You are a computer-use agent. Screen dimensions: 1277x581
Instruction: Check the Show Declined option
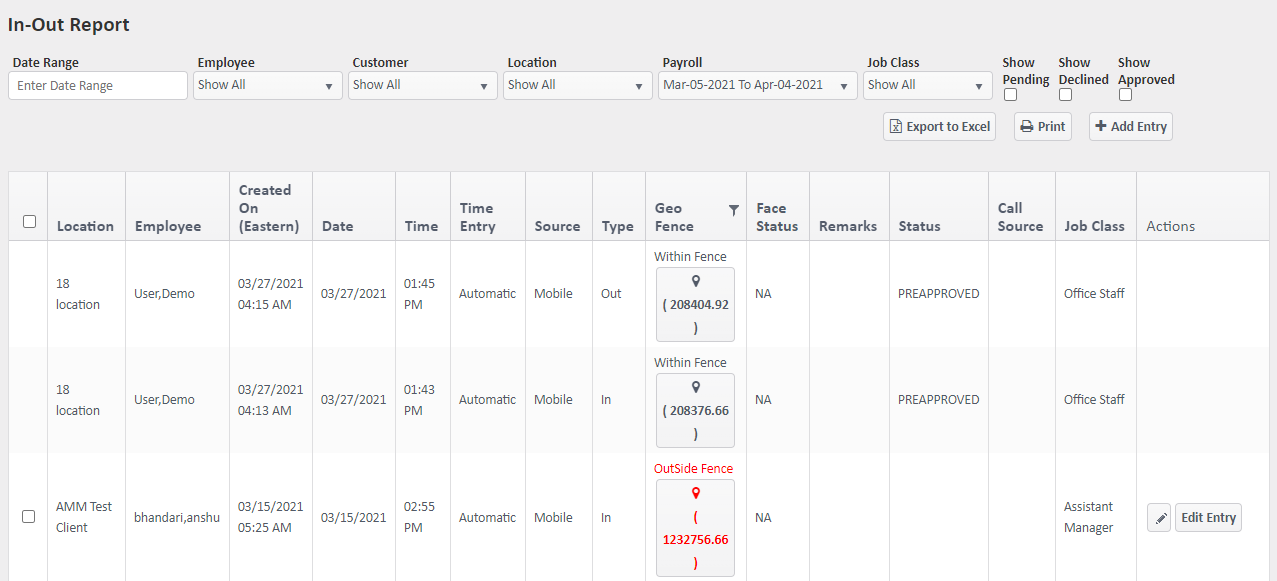tap(1065, 94)
